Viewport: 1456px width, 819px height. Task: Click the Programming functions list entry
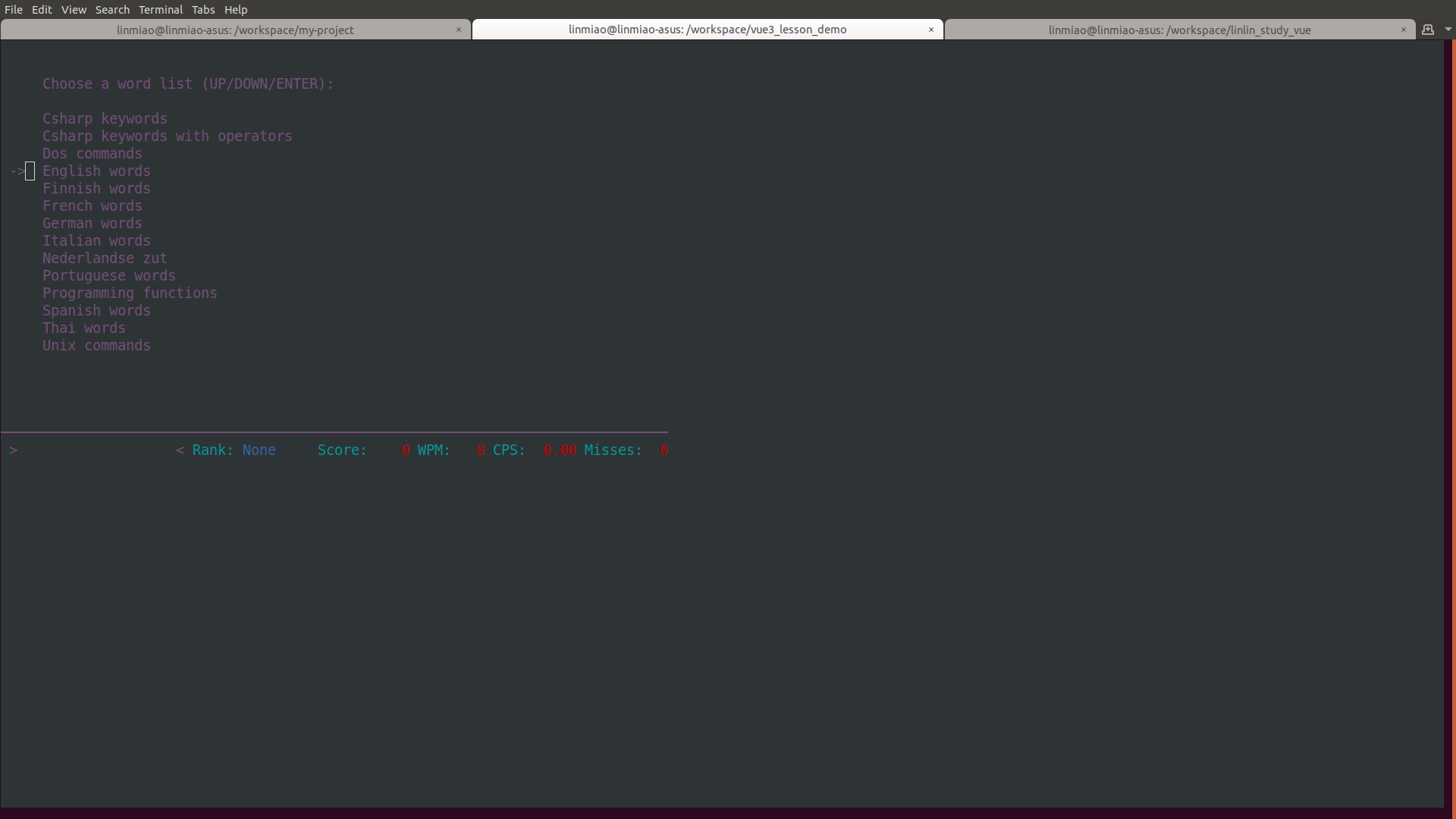(130, 293)
